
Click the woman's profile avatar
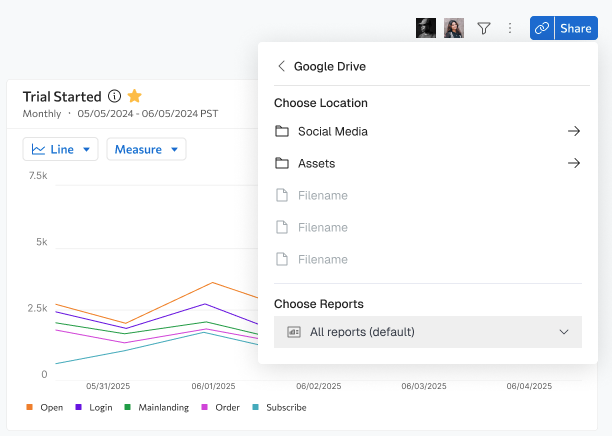[454, 28]
